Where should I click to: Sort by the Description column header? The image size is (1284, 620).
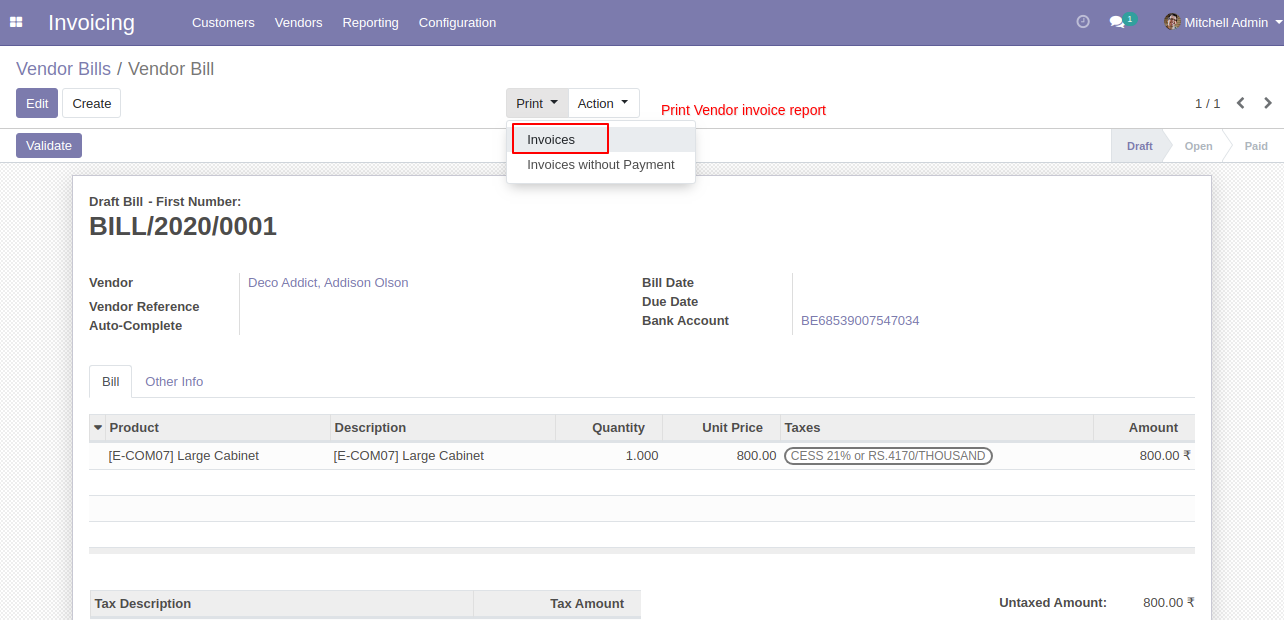[x=443, y=427]
